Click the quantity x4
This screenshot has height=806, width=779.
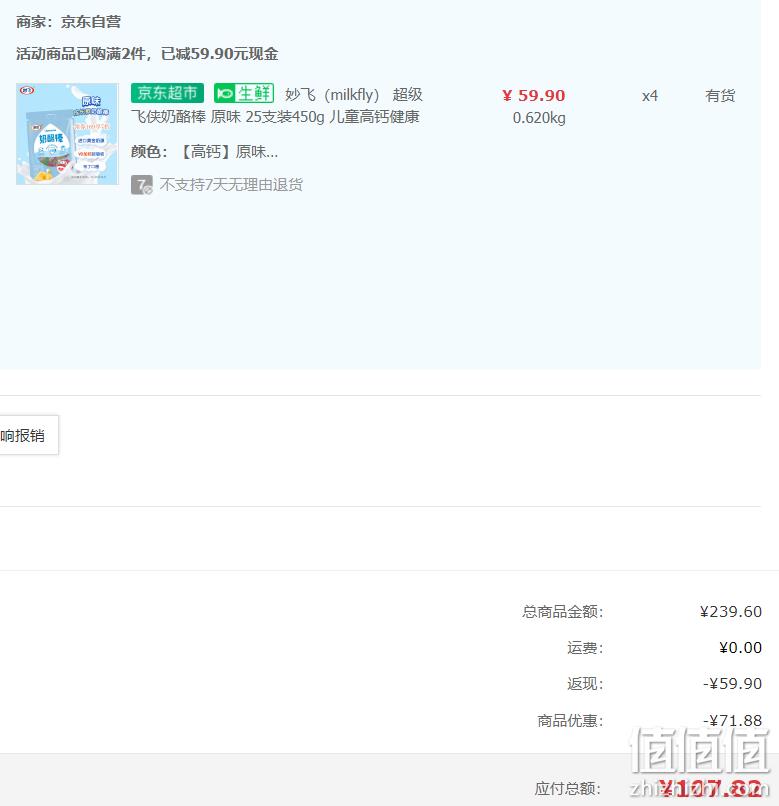[650, 96]
